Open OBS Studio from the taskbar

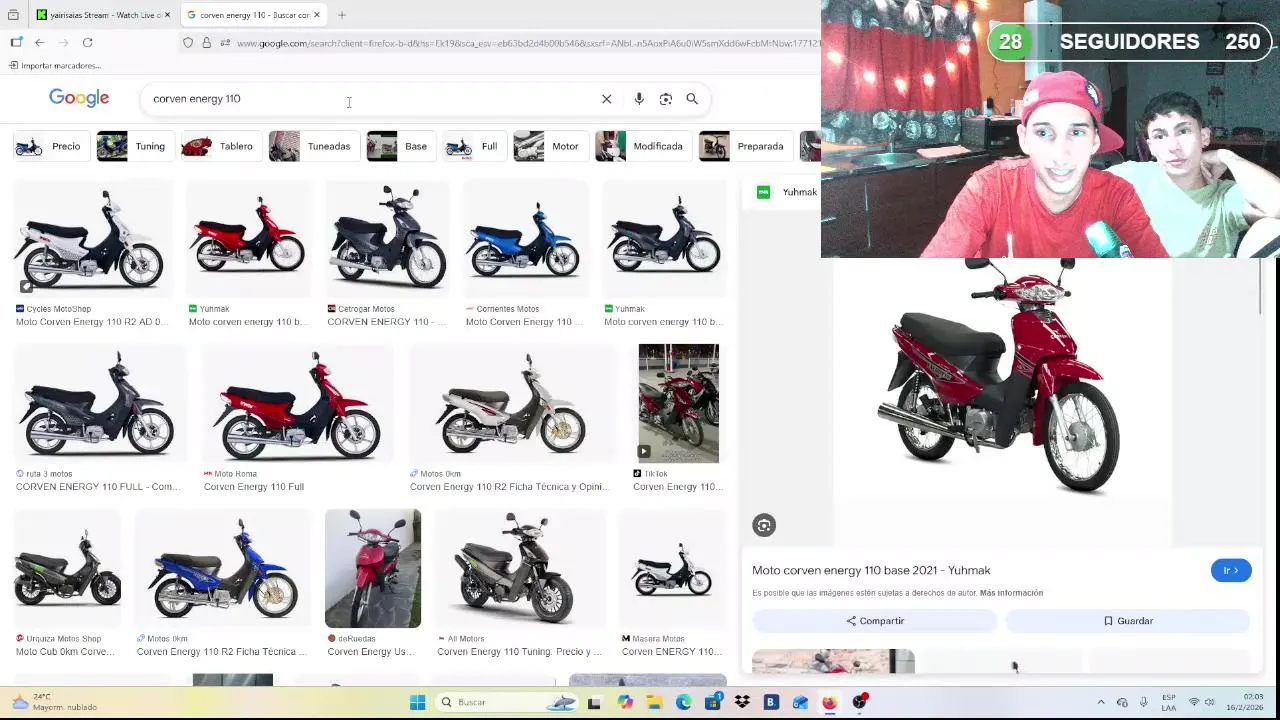click(859, 702)
